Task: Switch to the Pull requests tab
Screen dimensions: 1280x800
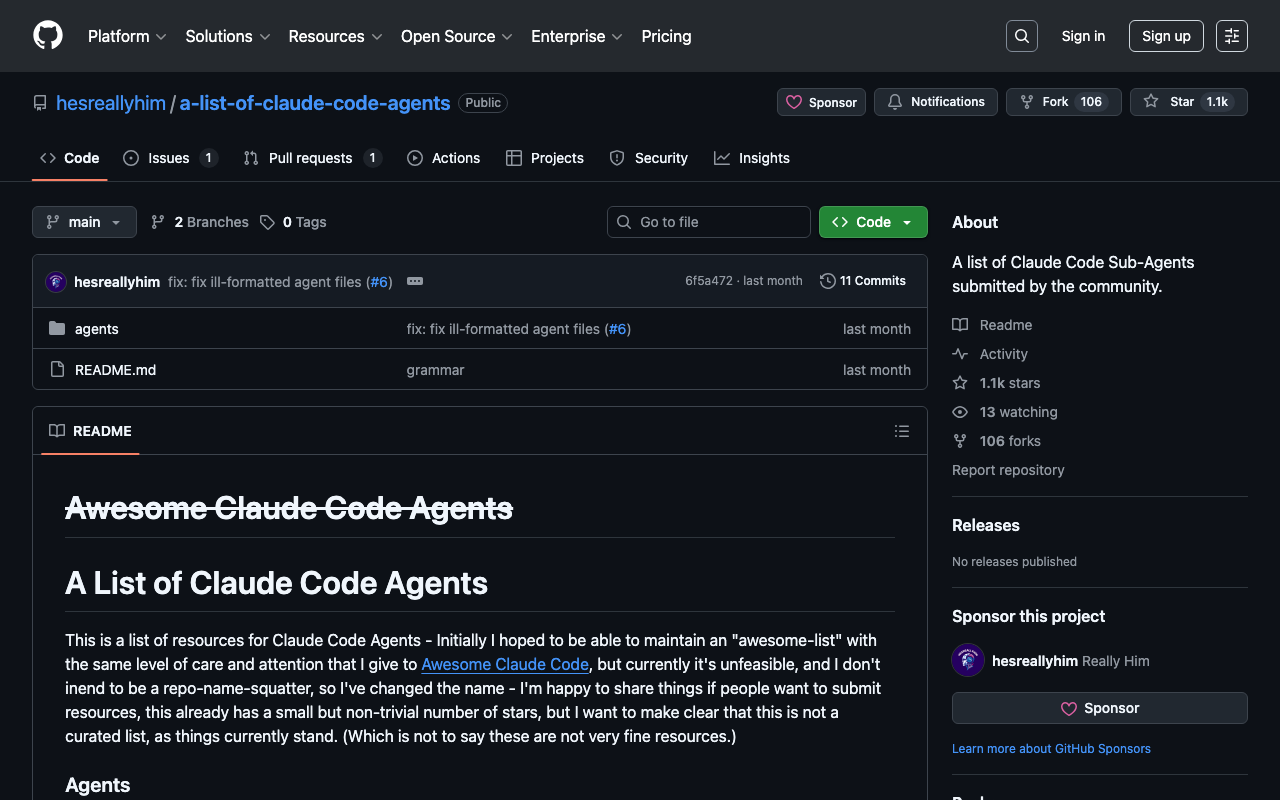Action: tap(311, 158)
